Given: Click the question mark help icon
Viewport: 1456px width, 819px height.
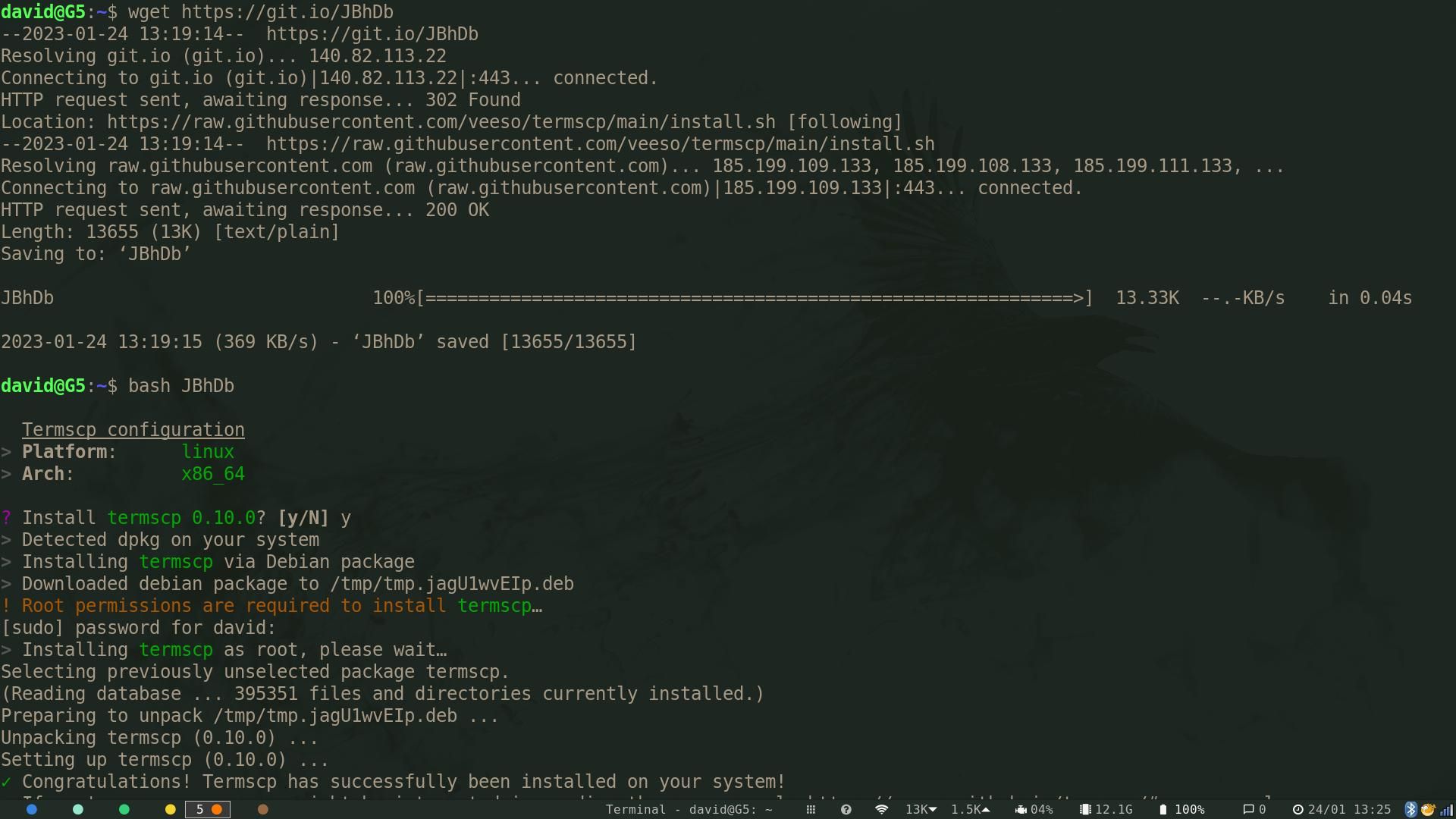Looking at the screenshot, I should pyautogui.click(x=846, y=809).
